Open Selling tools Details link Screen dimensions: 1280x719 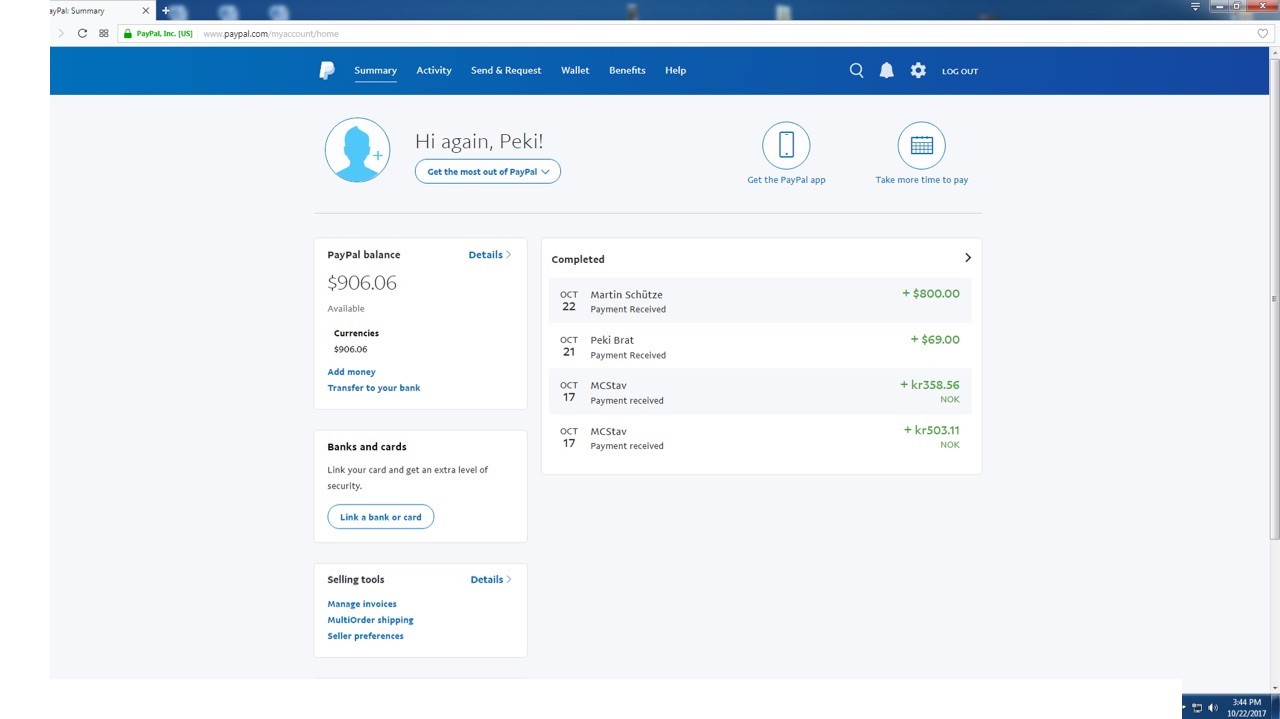[490, 579]
